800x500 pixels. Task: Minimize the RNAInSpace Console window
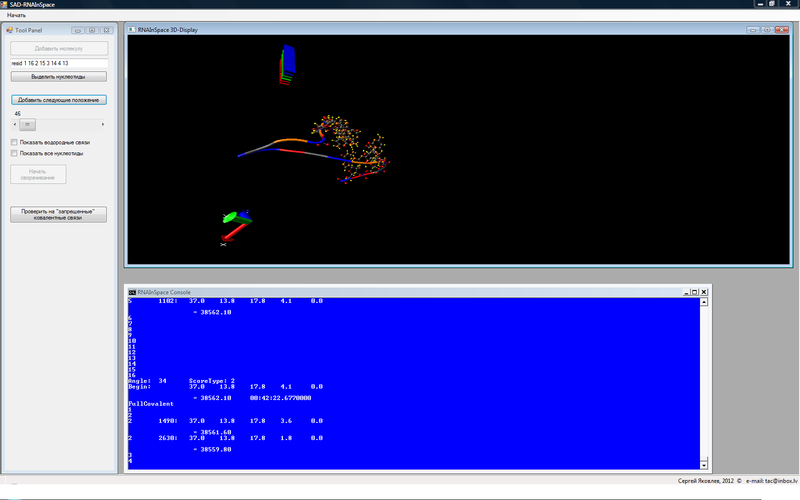click(686, 292)
